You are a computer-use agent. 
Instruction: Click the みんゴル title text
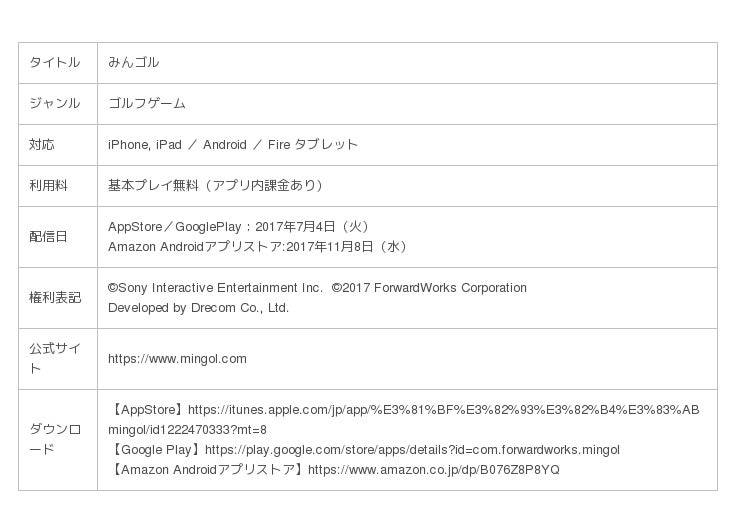click(x=134, y=63)
